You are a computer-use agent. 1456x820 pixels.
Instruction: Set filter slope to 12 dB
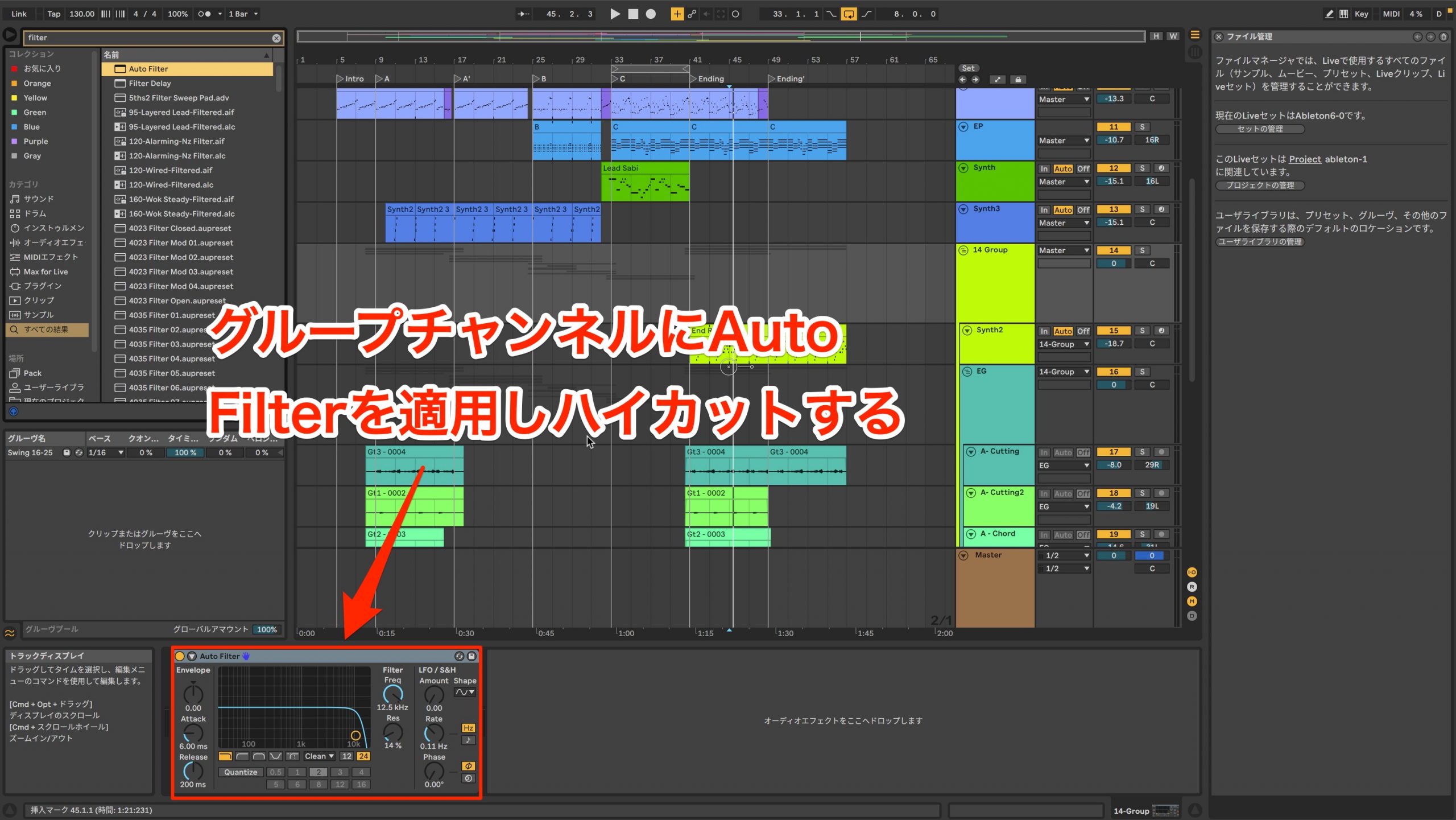click(346, 756)
